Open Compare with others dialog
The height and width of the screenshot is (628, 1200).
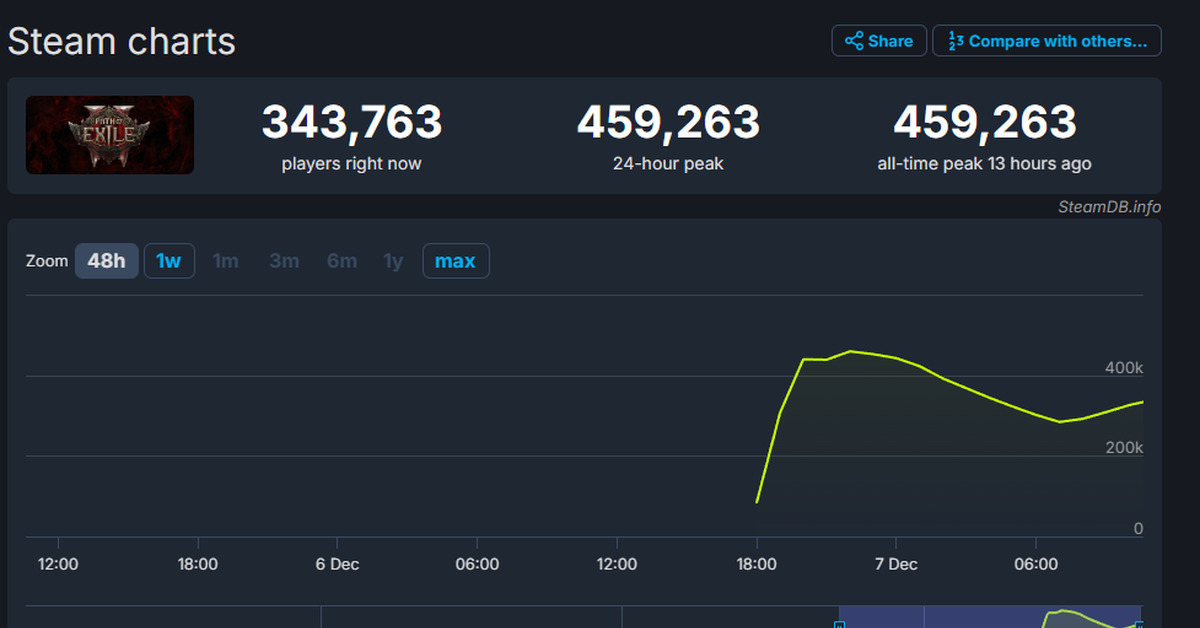(1047, 41)
